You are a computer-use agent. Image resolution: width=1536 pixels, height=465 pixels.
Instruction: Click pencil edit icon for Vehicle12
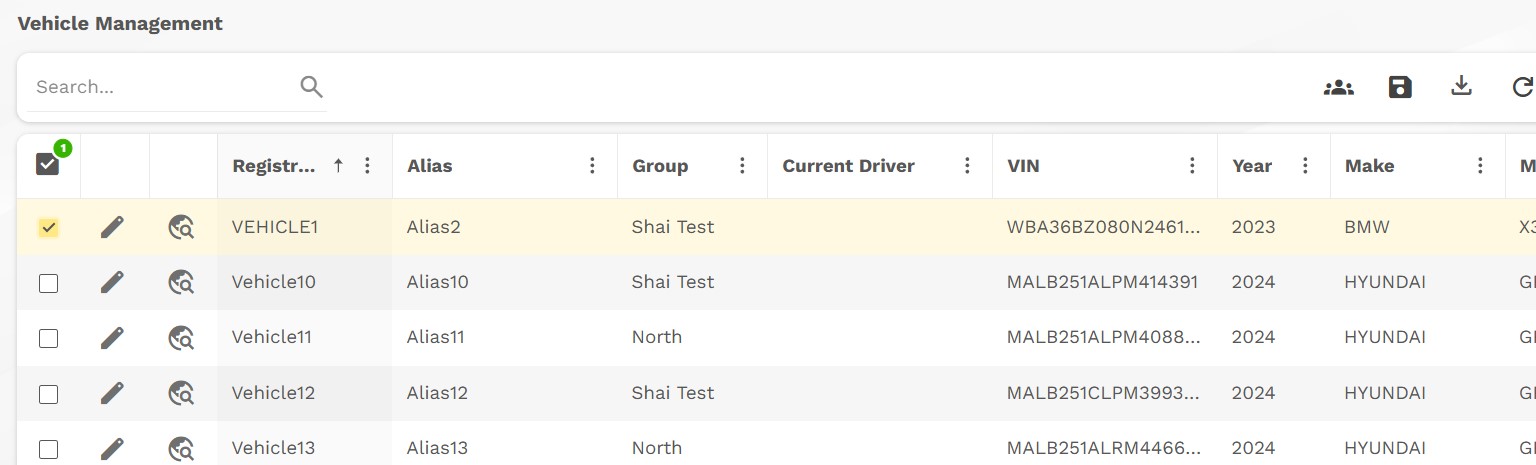pos(112,393)
